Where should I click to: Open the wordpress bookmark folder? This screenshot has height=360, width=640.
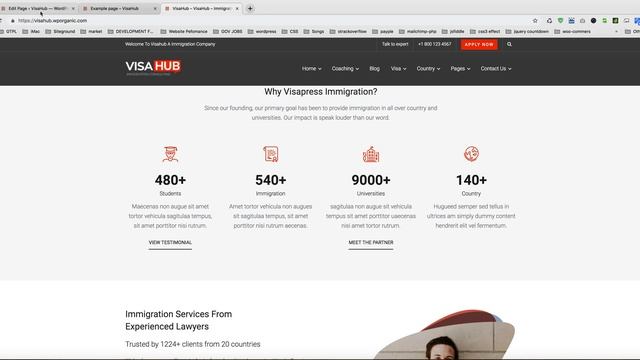262,31
